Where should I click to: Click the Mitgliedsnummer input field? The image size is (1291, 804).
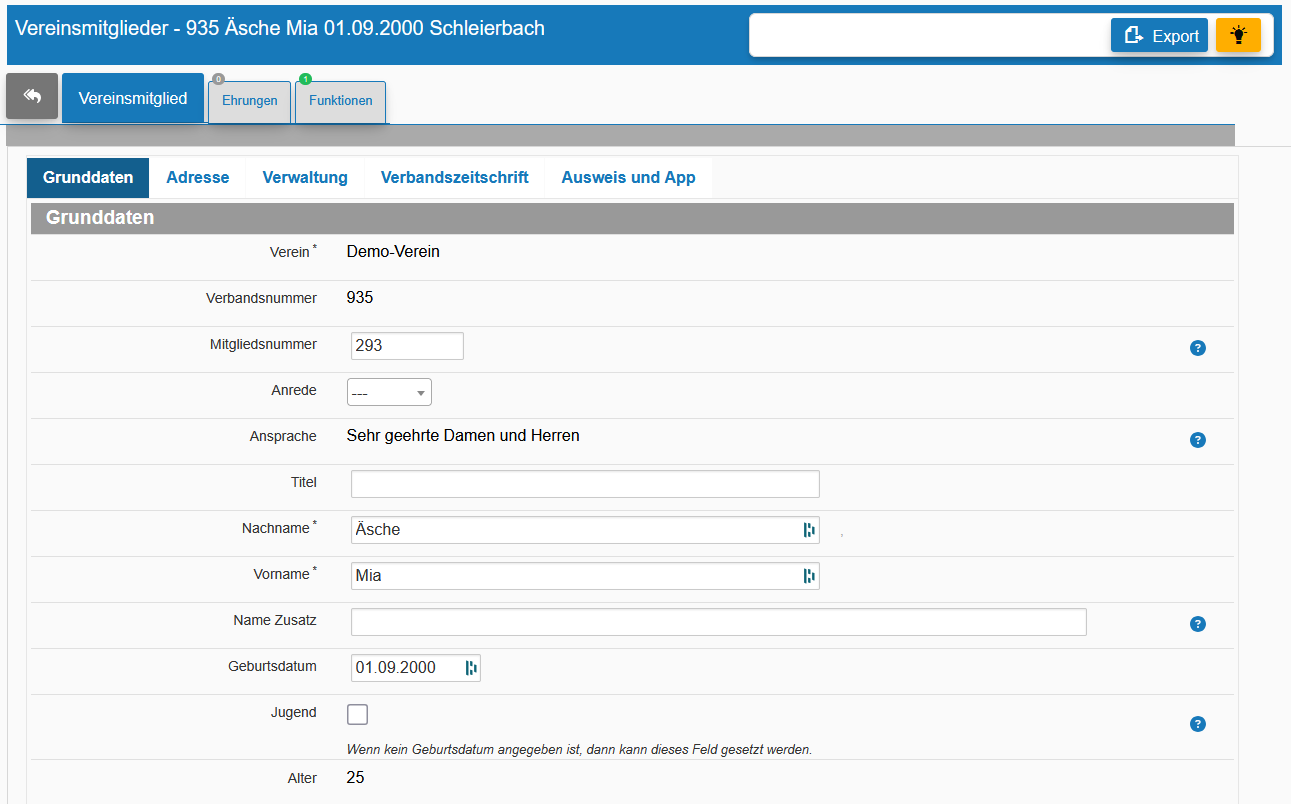(x=407, y=346)
